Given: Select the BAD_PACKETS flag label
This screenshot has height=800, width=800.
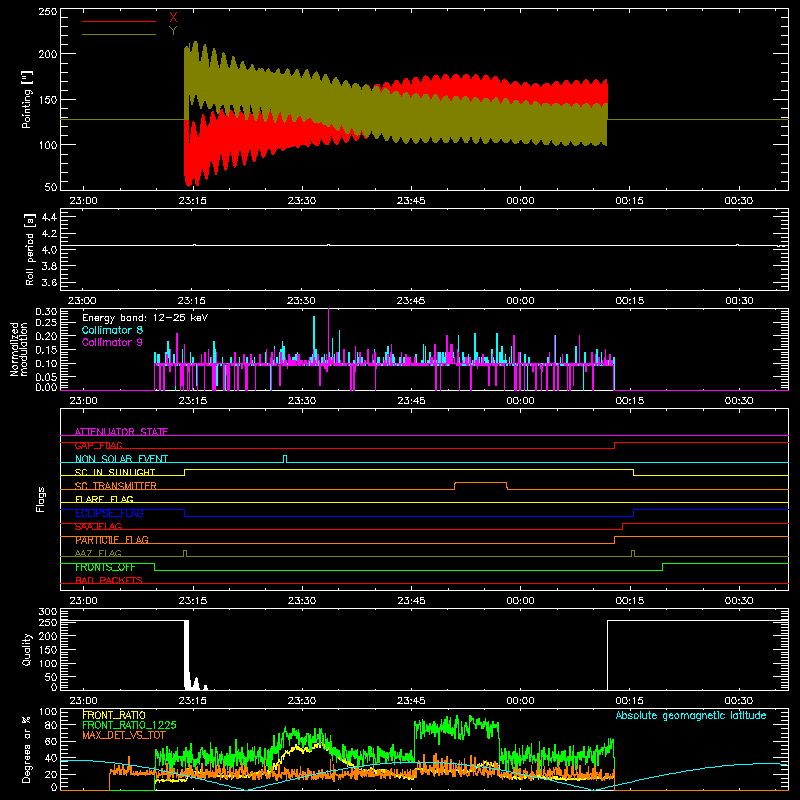Looking at the screenshot, I should pyautogui.click(x=109, y=580).
